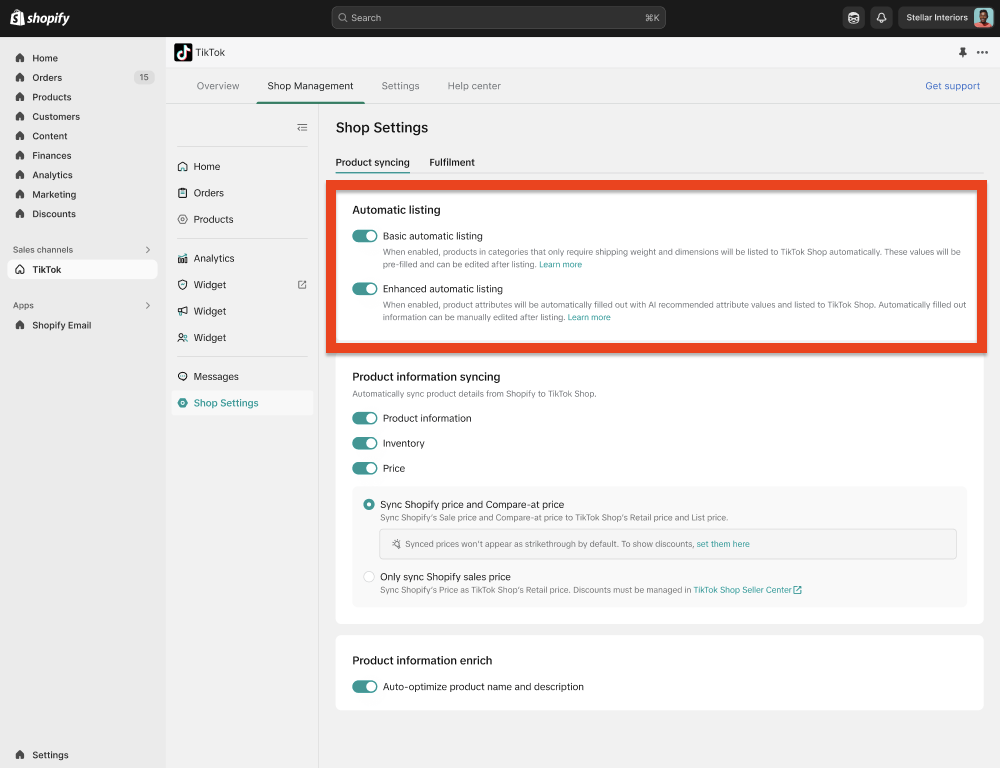Open the three-dot more actions menu
Image resolution: width=1000 pixels, height=768 pixels.
tap(982, 53)
